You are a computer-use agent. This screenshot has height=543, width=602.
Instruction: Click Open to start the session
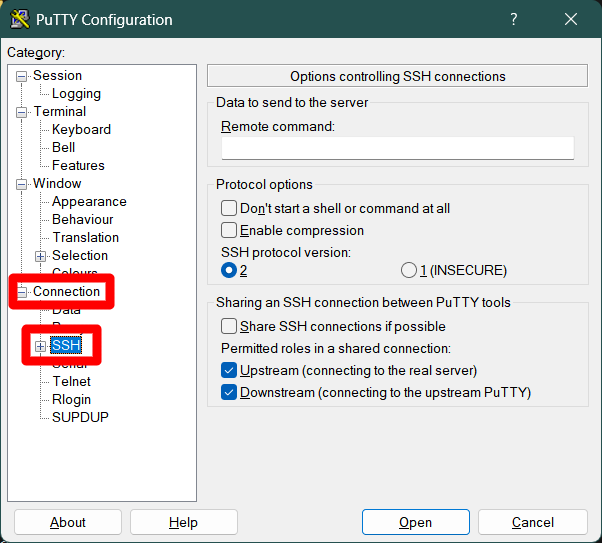coord(415,522)
